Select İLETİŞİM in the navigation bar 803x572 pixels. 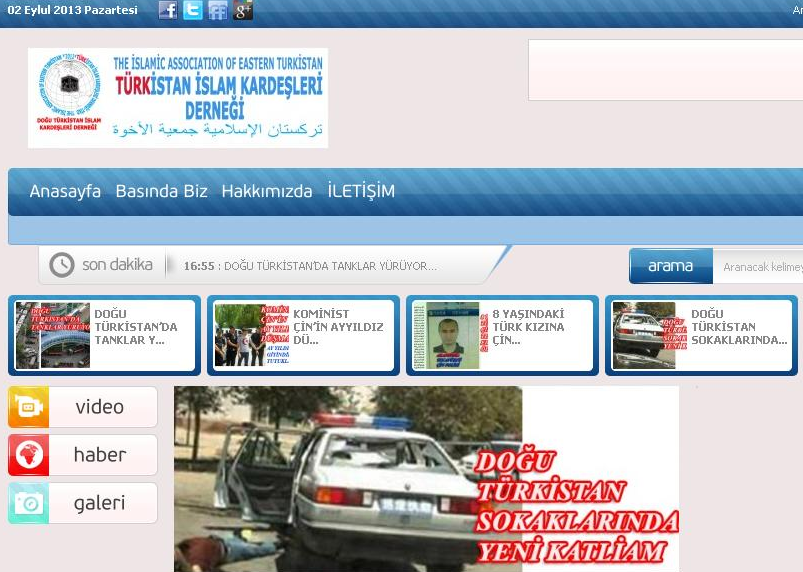[361, 191]
